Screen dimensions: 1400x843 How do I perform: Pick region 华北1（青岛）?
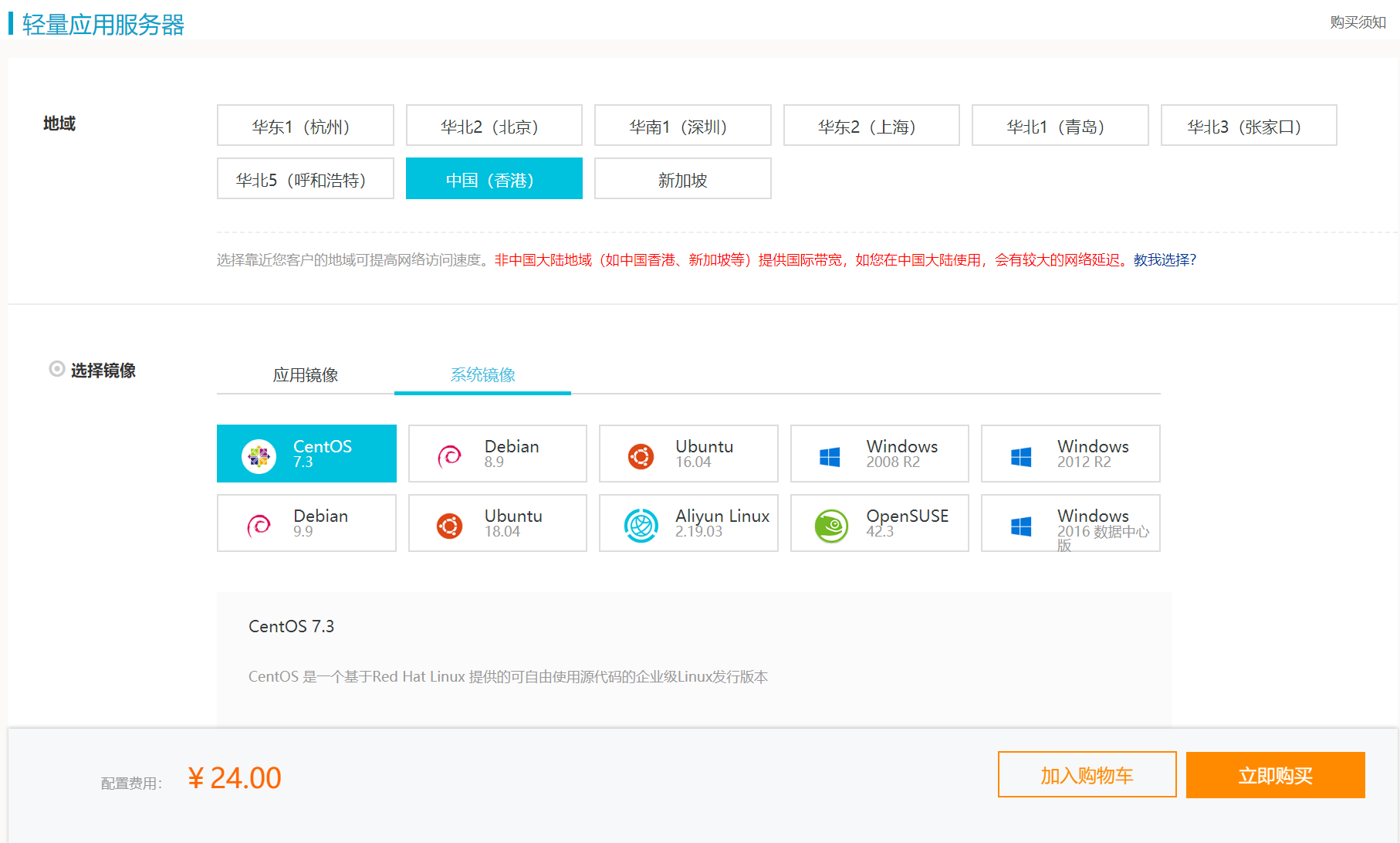(x=1060, y=125)
